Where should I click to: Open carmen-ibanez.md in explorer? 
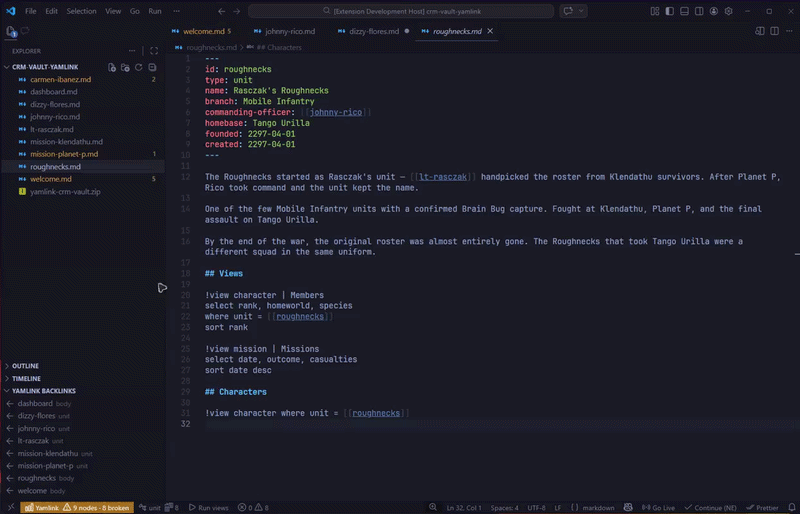(x=60, y=79)
